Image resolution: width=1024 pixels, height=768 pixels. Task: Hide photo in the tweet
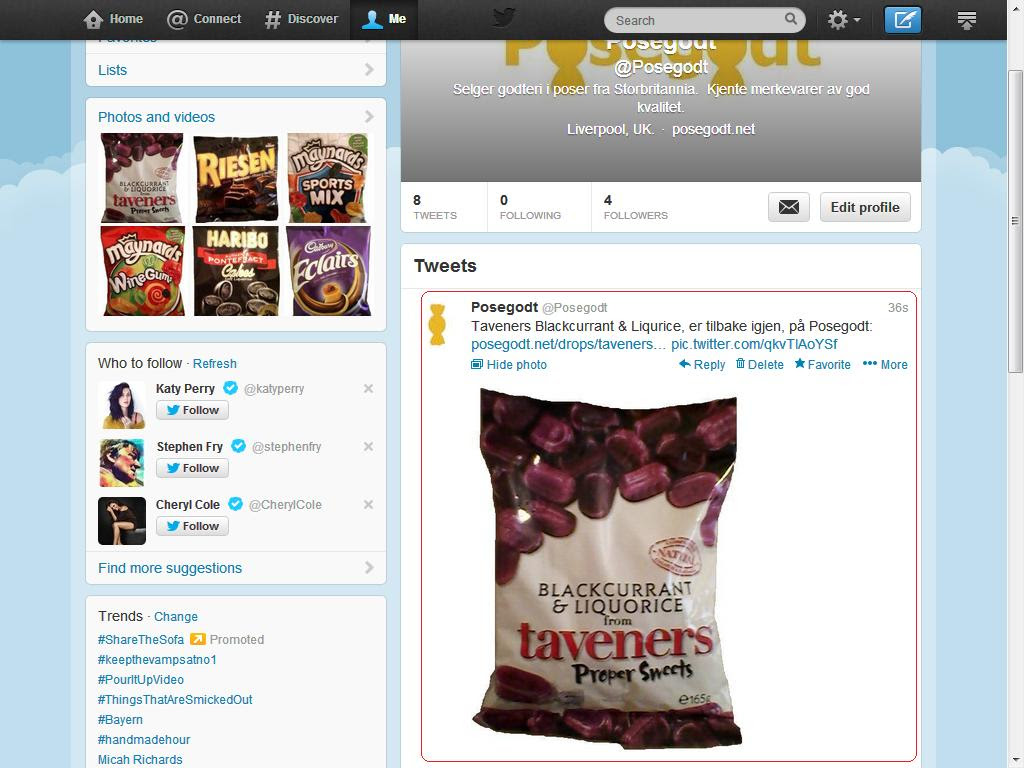pos(509,364)
